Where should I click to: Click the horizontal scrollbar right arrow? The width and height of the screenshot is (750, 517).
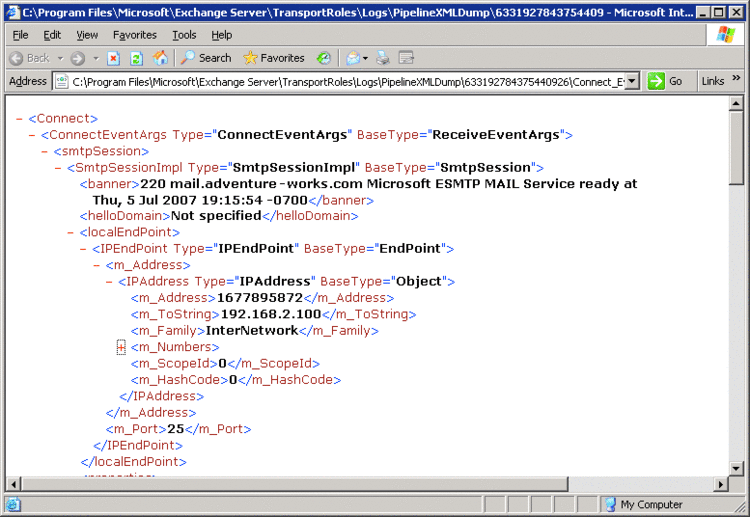[721, 484]
